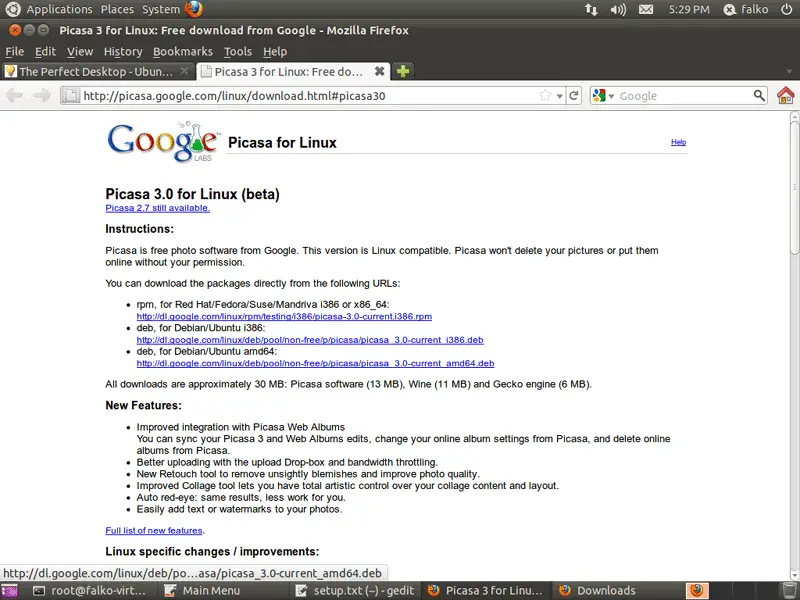Switch to Picasa 3 for Linu... taskbar button
The width and height of the screenshot is (800, 600).
point(486,591)
